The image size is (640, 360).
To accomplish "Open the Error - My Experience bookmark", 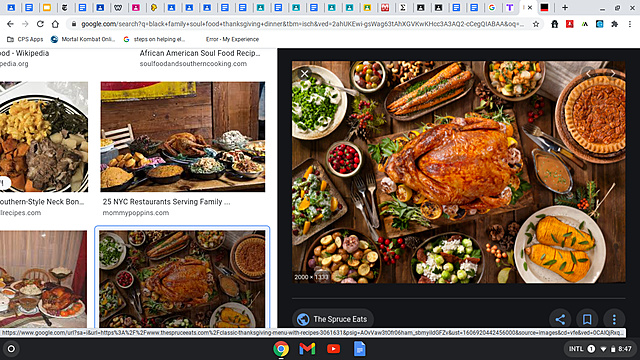I will pos(232,39).
